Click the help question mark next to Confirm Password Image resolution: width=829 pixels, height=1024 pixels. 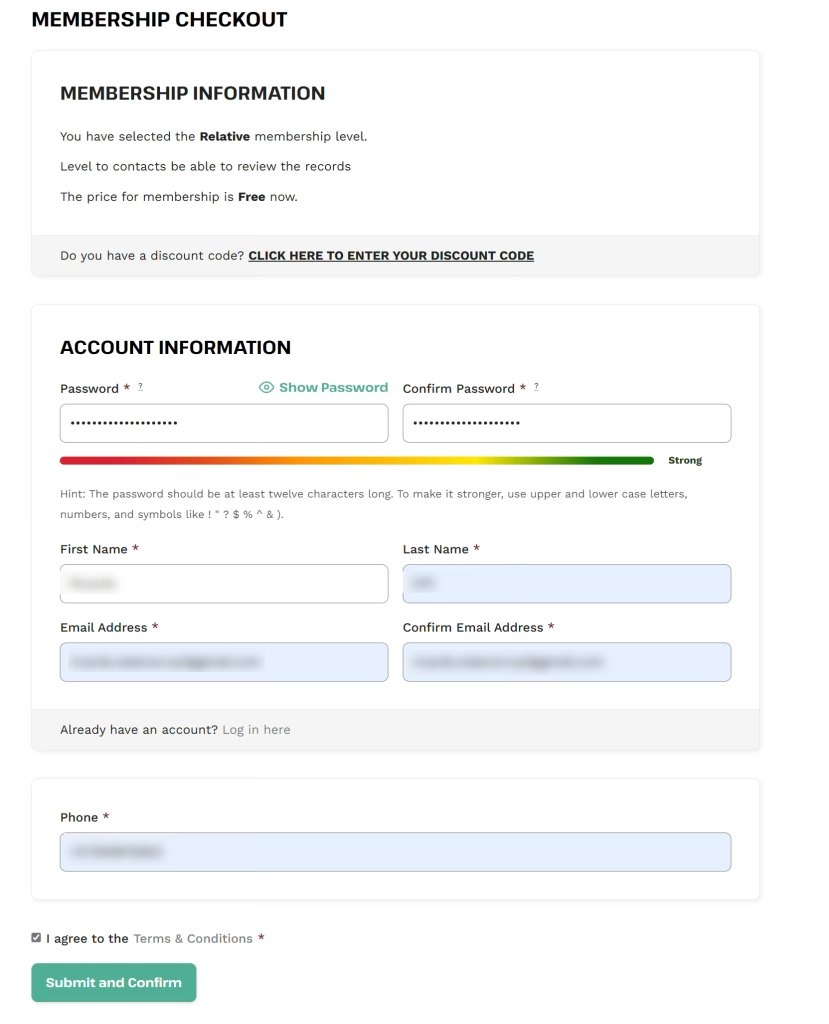click(537, 387)
